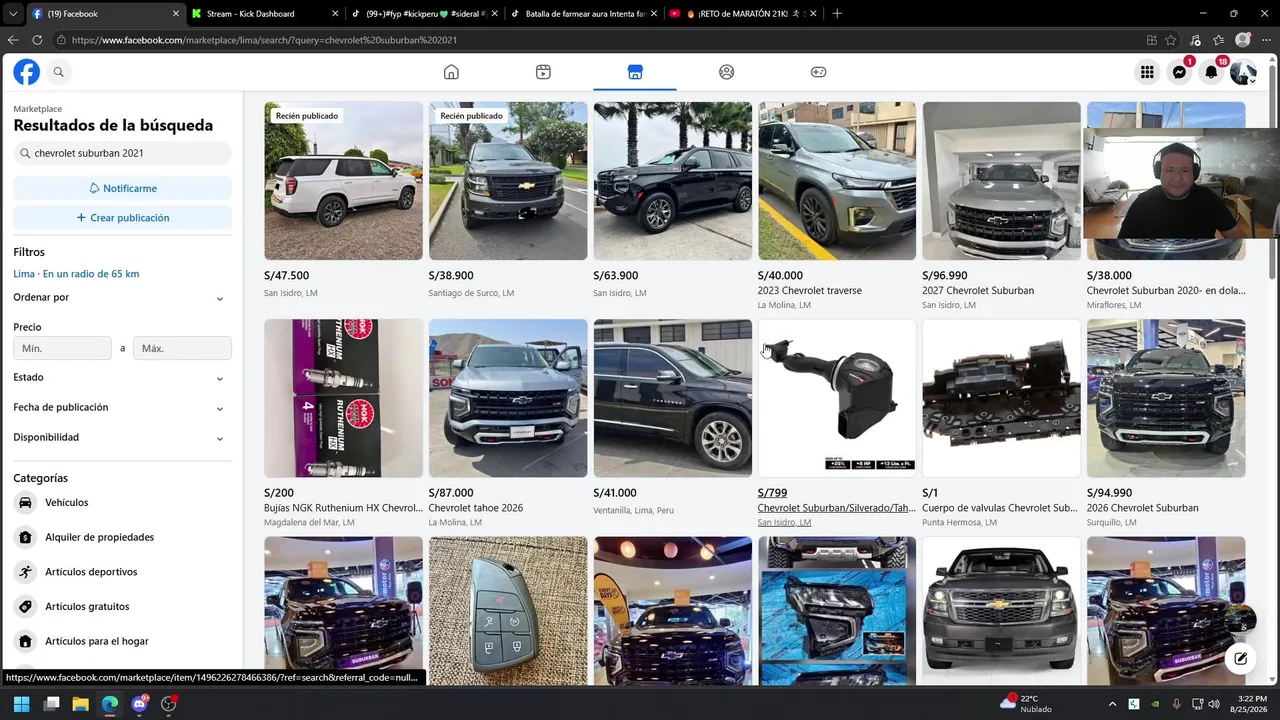
Task: Click the Alquiler de propiedades category icon
Action: 25,537
